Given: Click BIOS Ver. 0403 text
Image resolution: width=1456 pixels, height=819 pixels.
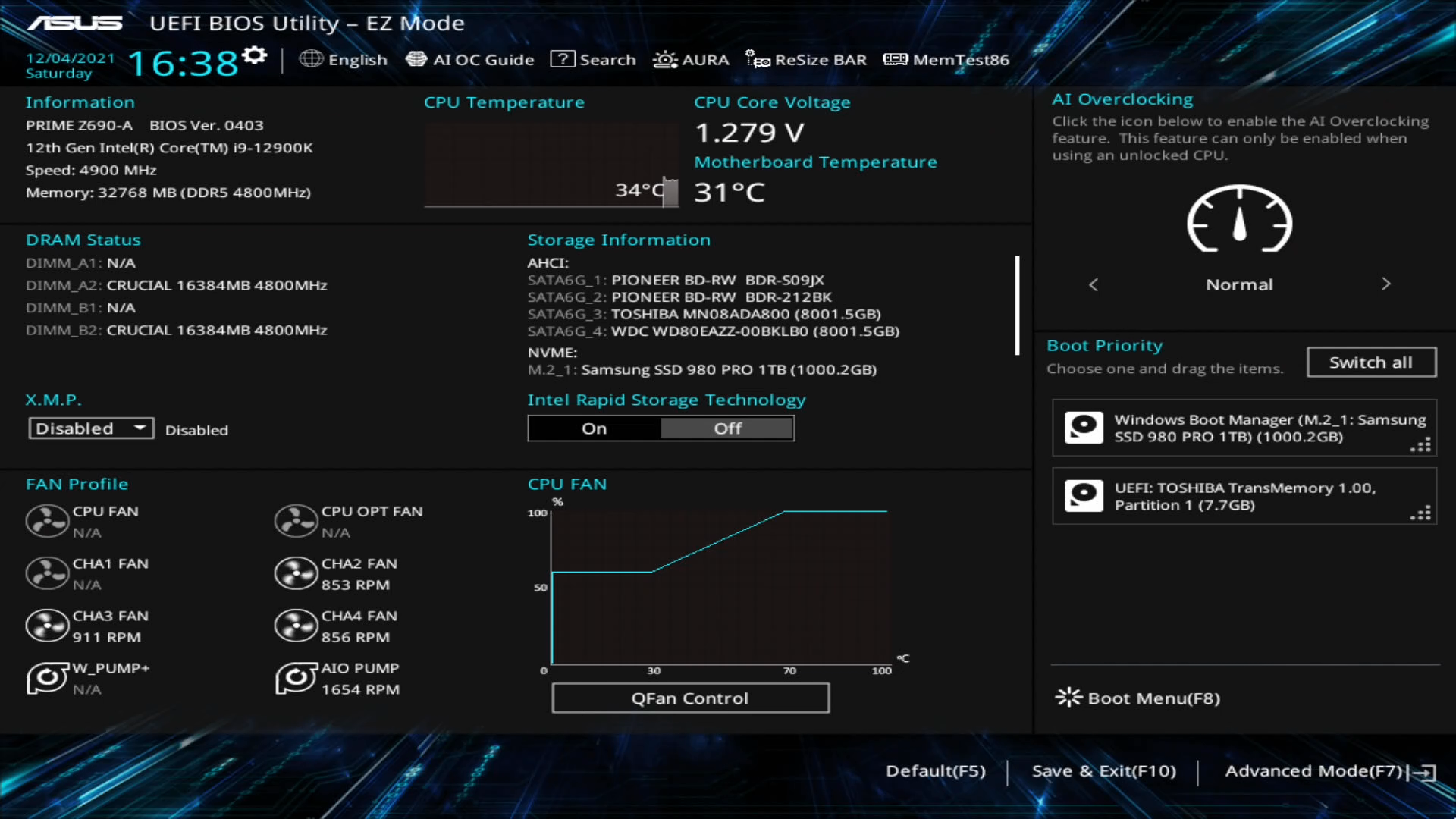Looking at the screenshot, I should [206, 125].
